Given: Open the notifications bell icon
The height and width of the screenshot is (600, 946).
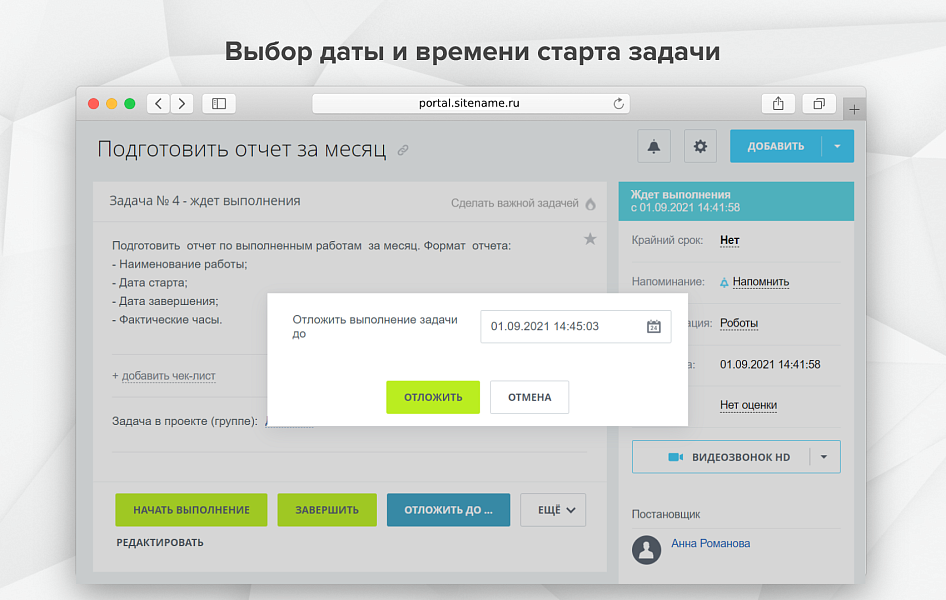Looking at the screenshot, I should (x=654, y=145).
